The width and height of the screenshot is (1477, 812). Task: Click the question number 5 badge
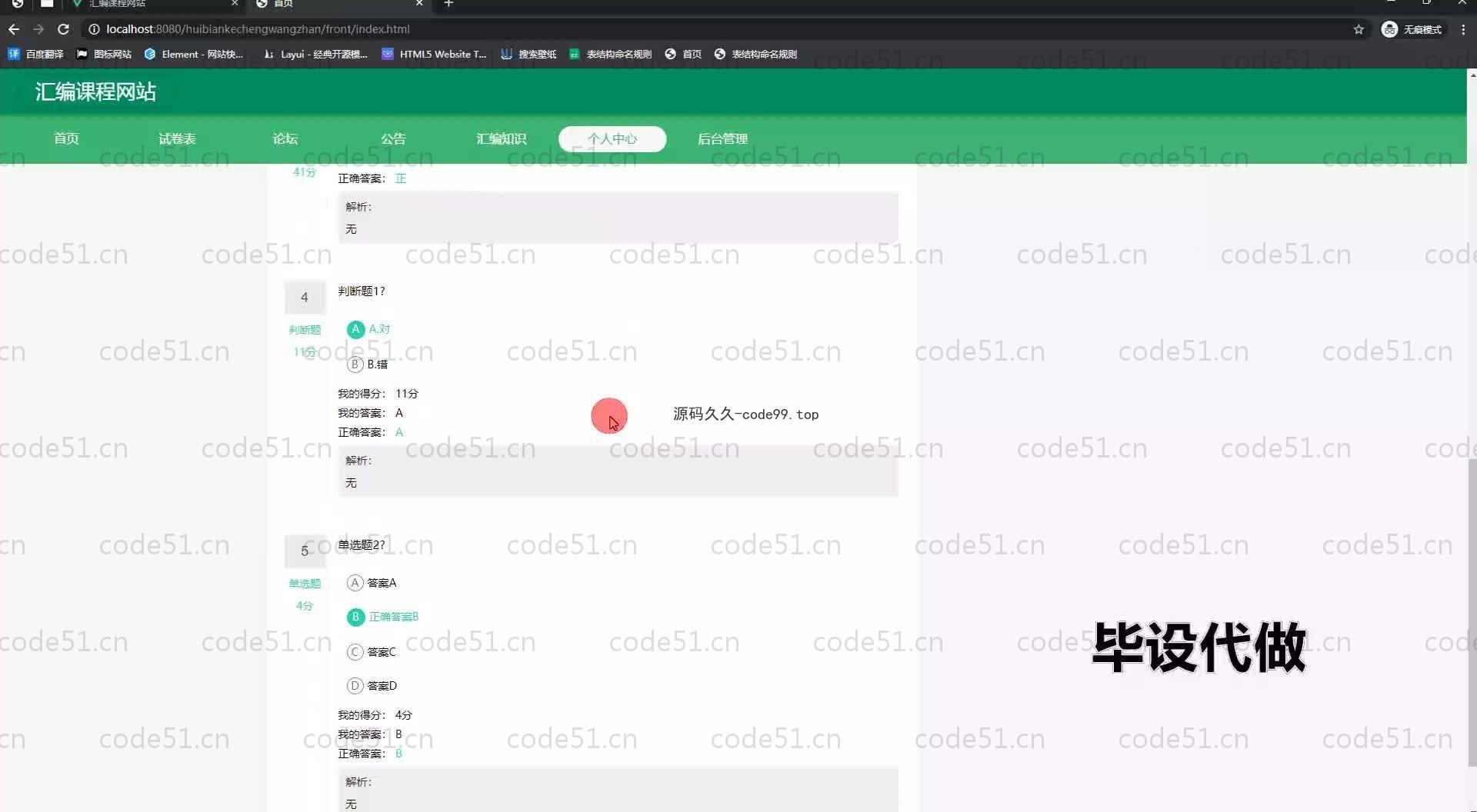tap(305, 551)
